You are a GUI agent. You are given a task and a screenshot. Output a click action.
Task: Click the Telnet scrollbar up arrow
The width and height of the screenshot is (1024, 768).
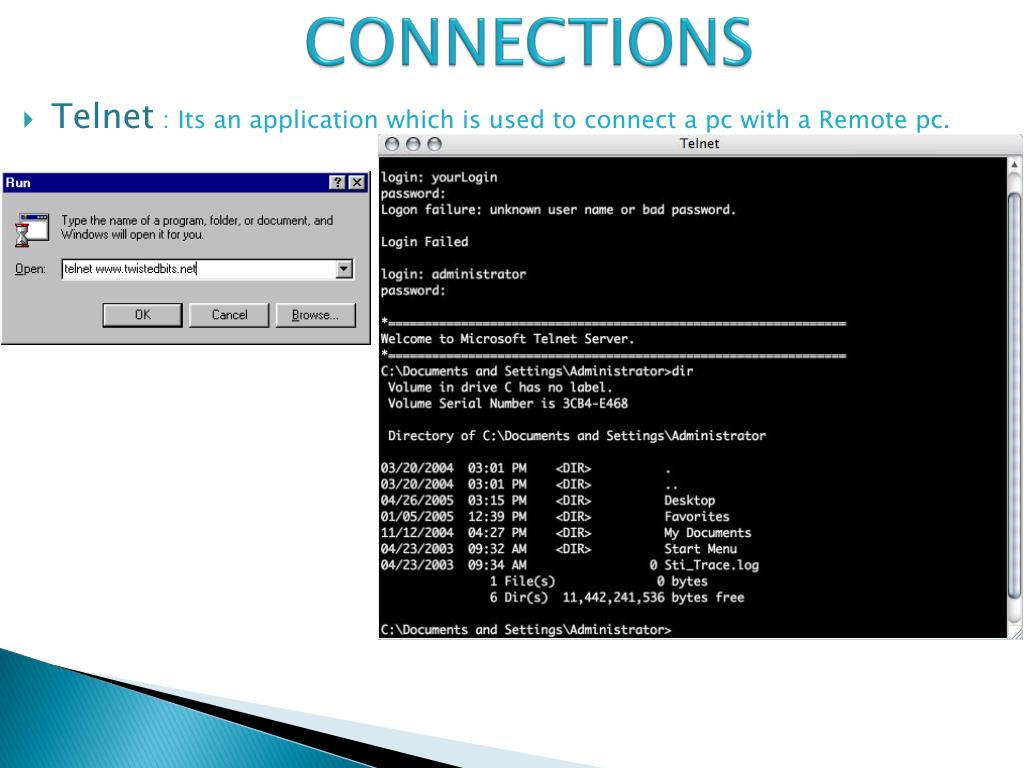[x=1014, y=165]
